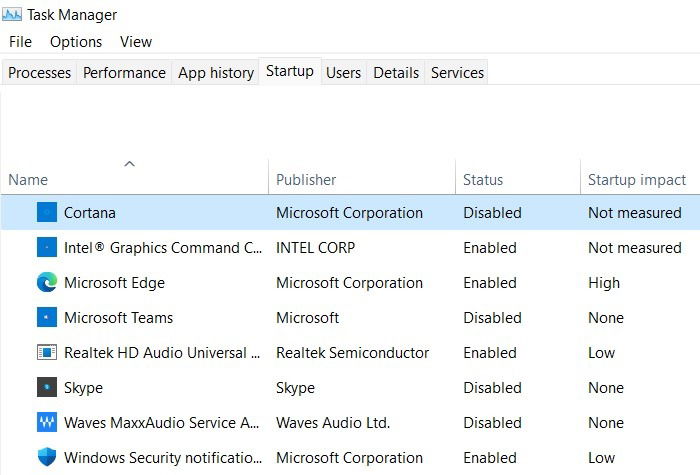Click the Microsoft Edge icon
Screen dimensions: 700x475
[47, 282]
